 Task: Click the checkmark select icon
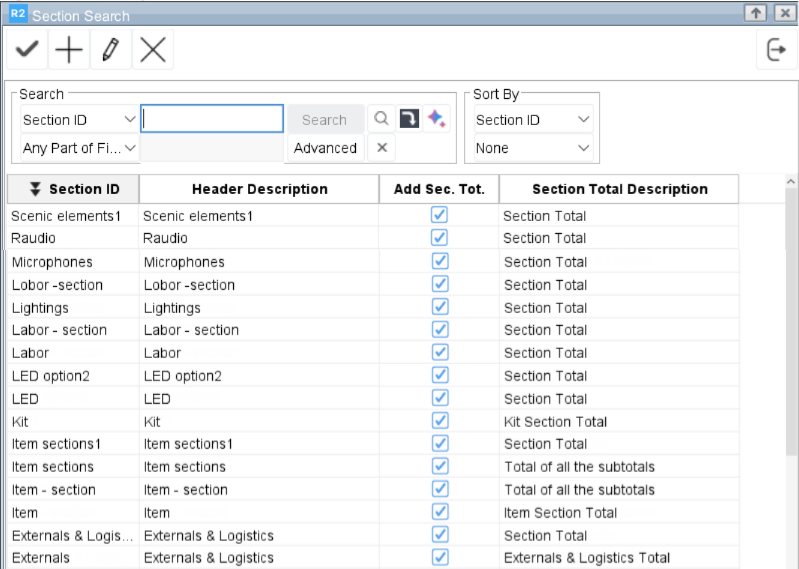pyautogui.click(x=26, y=50)
